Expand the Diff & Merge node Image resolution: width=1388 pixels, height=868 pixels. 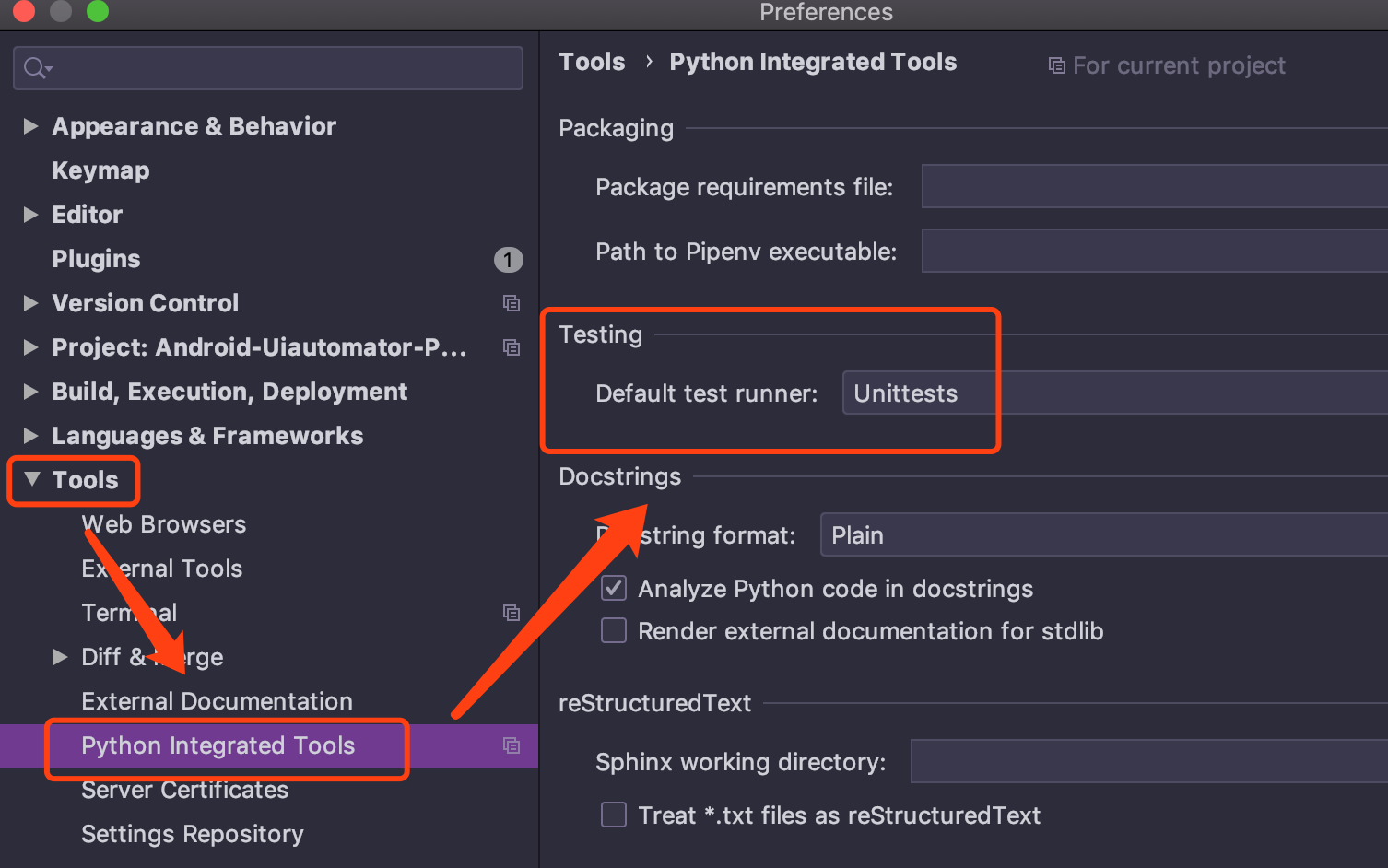click(x=61, y=657)
